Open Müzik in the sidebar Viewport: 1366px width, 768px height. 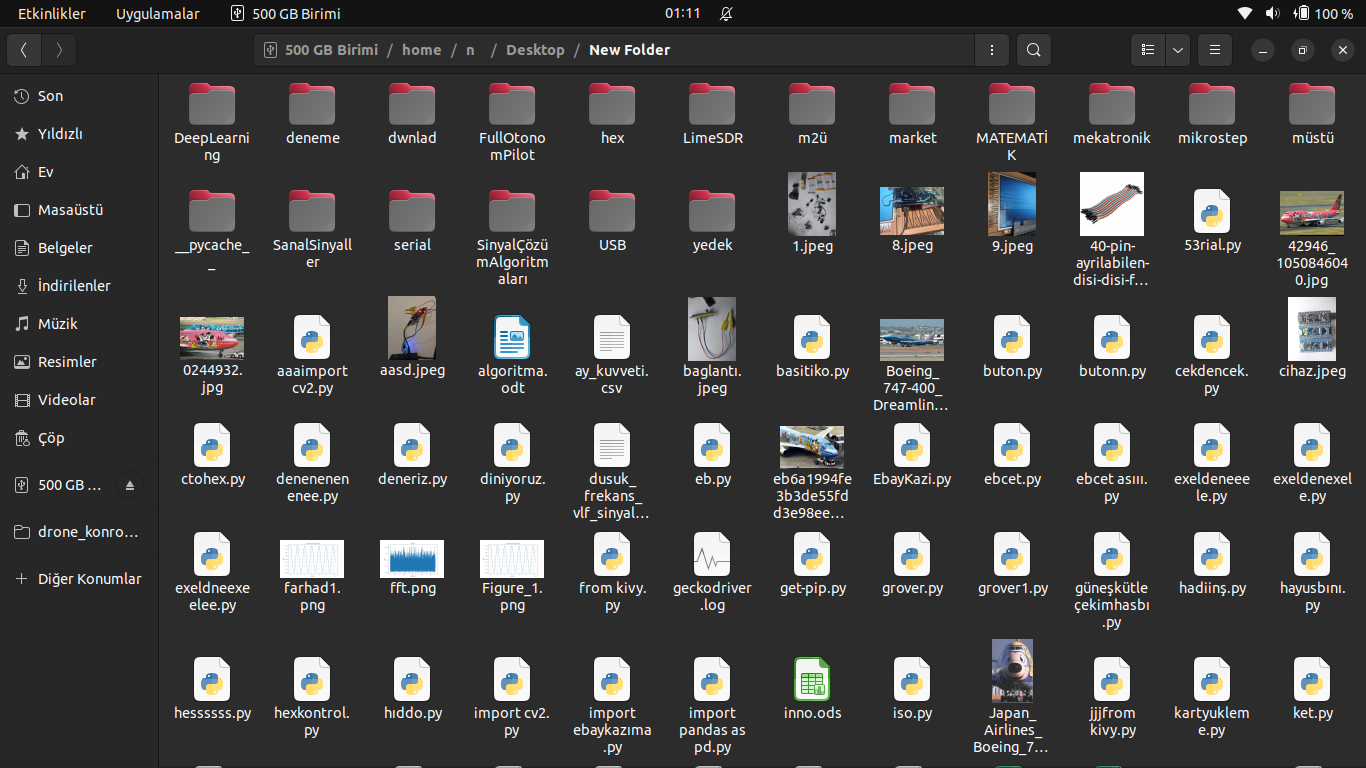[x=79, y=324]
